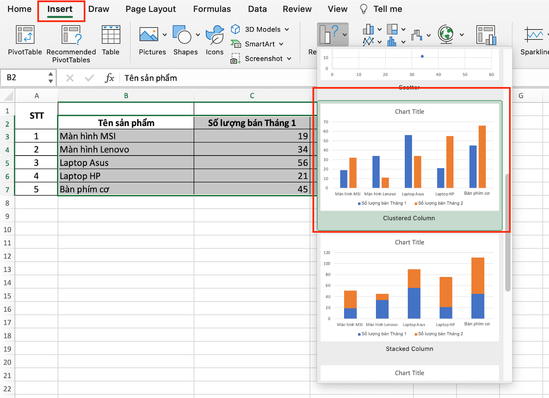Click the Maps globe icon
549x398 pixels.
point(446,35)
